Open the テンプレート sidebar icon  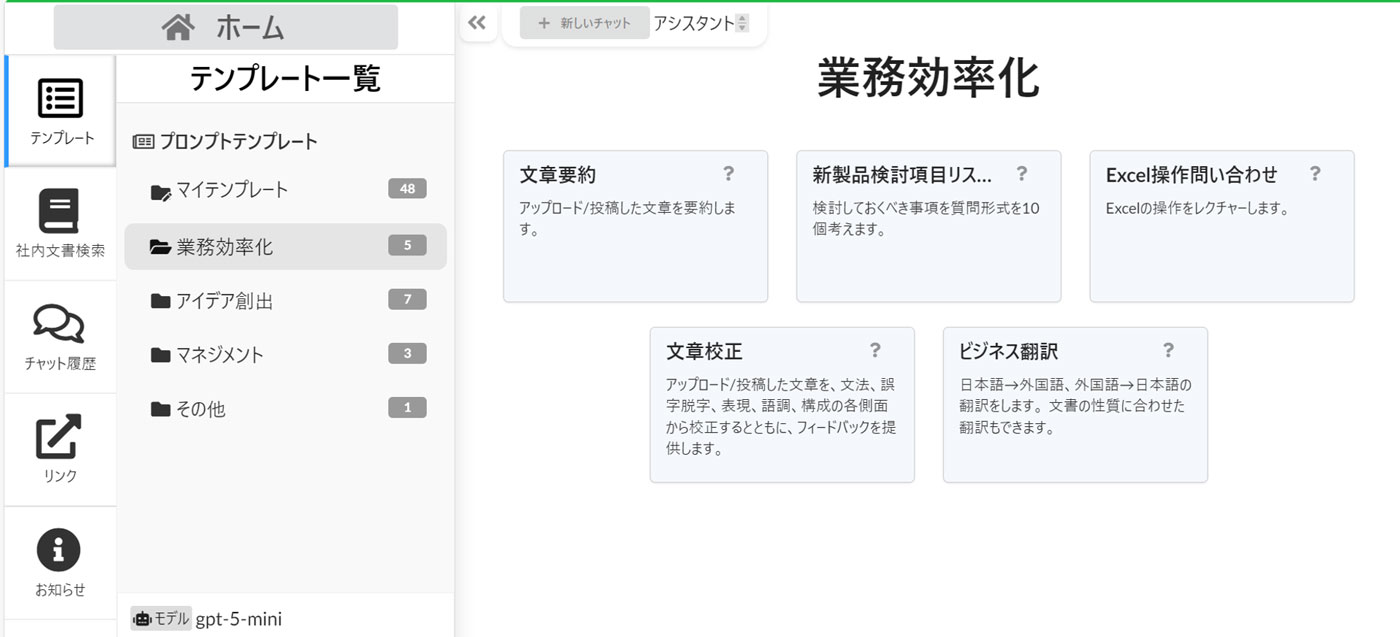pyautogui.click(x=61, y=98)
